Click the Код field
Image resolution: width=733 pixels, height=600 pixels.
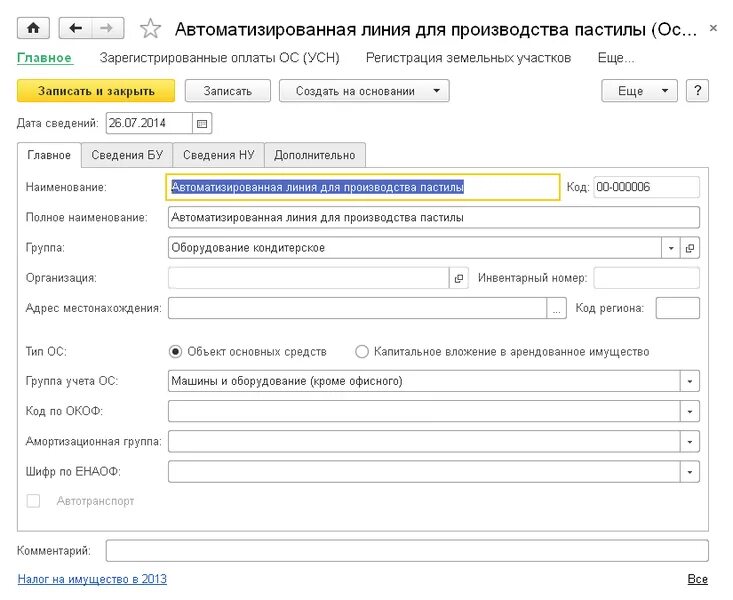tap(647, 187)
